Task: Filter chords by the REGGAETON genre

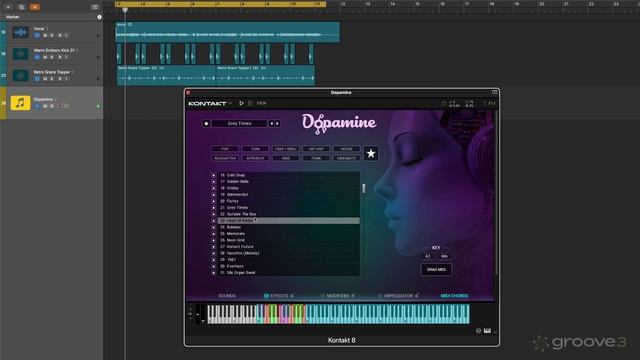Action: point(225,158)
